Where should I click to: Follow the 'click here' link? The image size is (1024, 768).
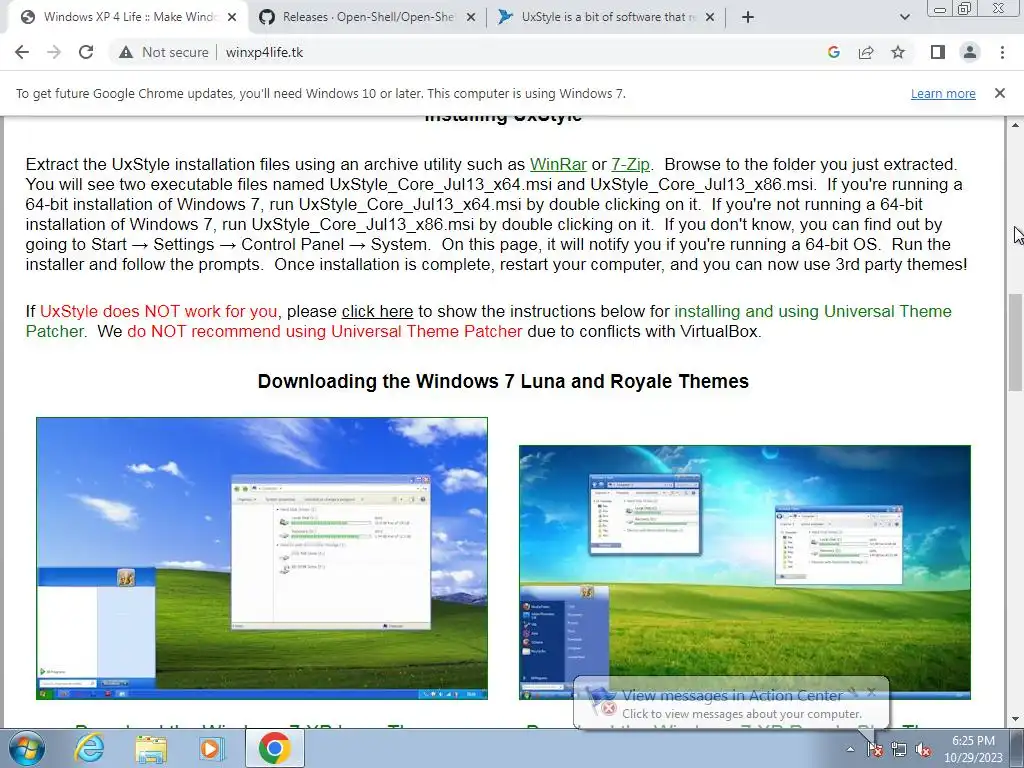(x=377, y=312)
